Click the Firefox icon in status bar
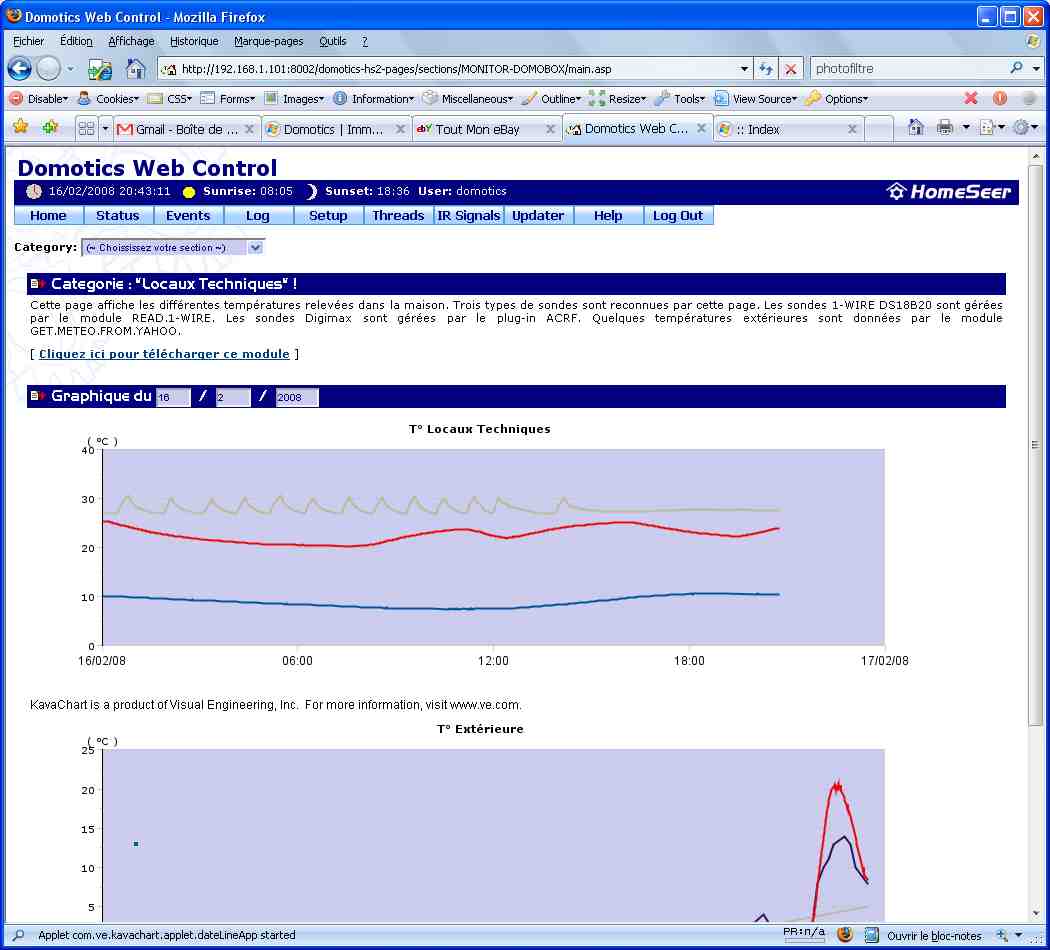 (x=845, y=935)
